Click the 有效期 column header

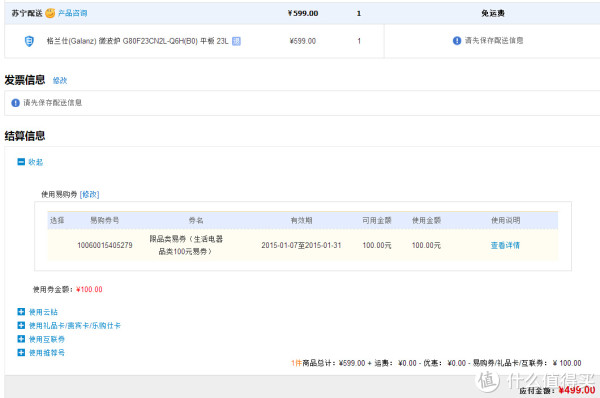302,220
